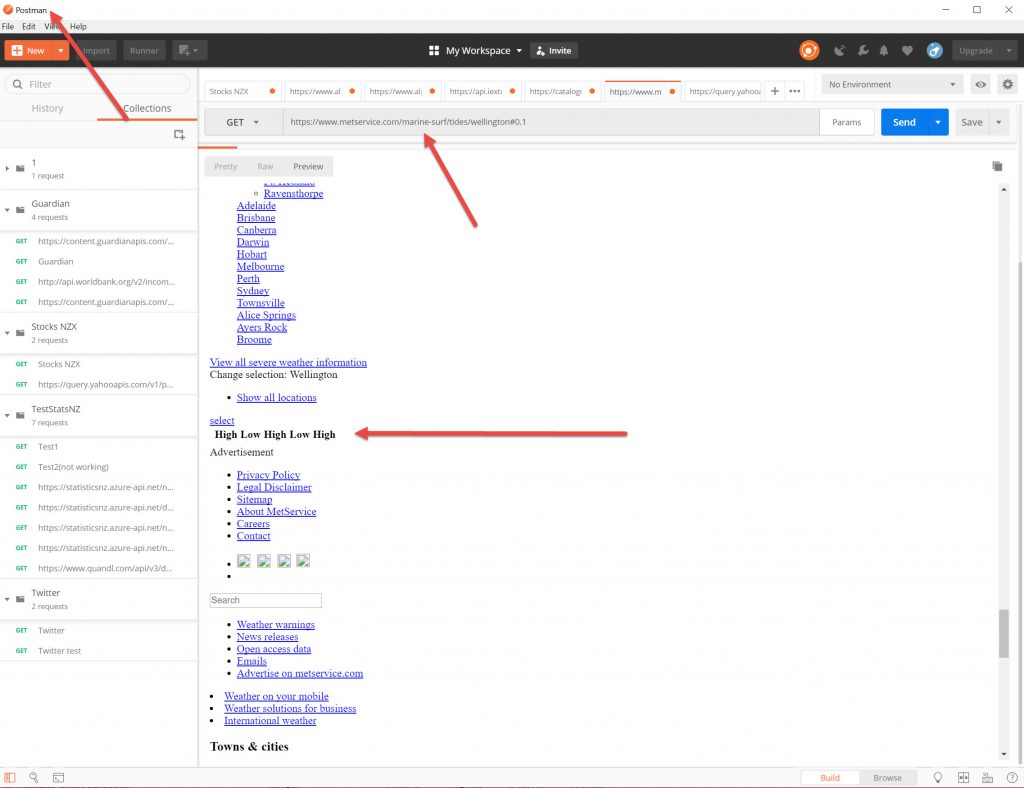Toggle sidebar using bottom-left icon

click(10, 777)
